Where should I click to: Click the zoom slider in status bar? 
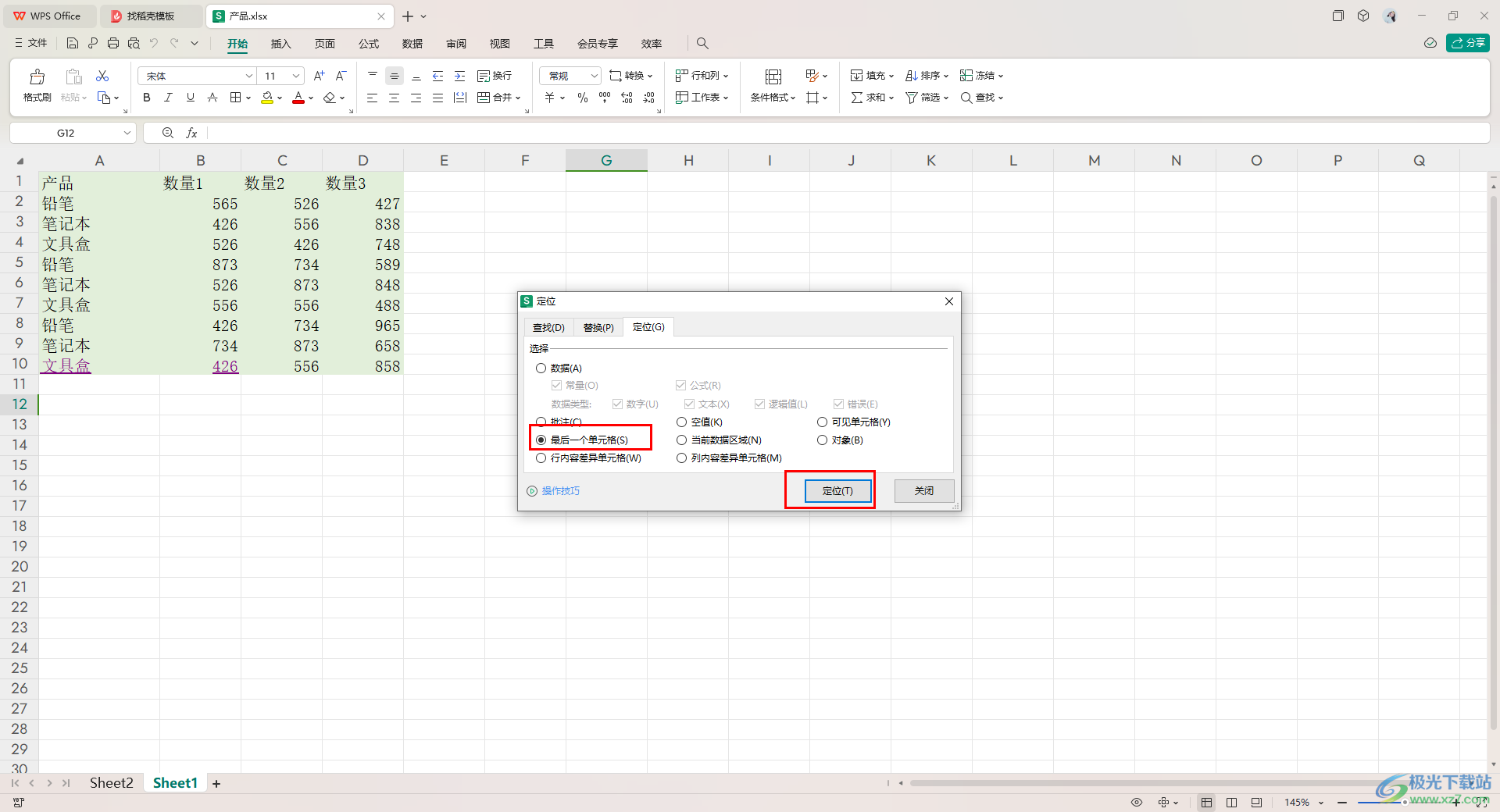click(1403, 803)
